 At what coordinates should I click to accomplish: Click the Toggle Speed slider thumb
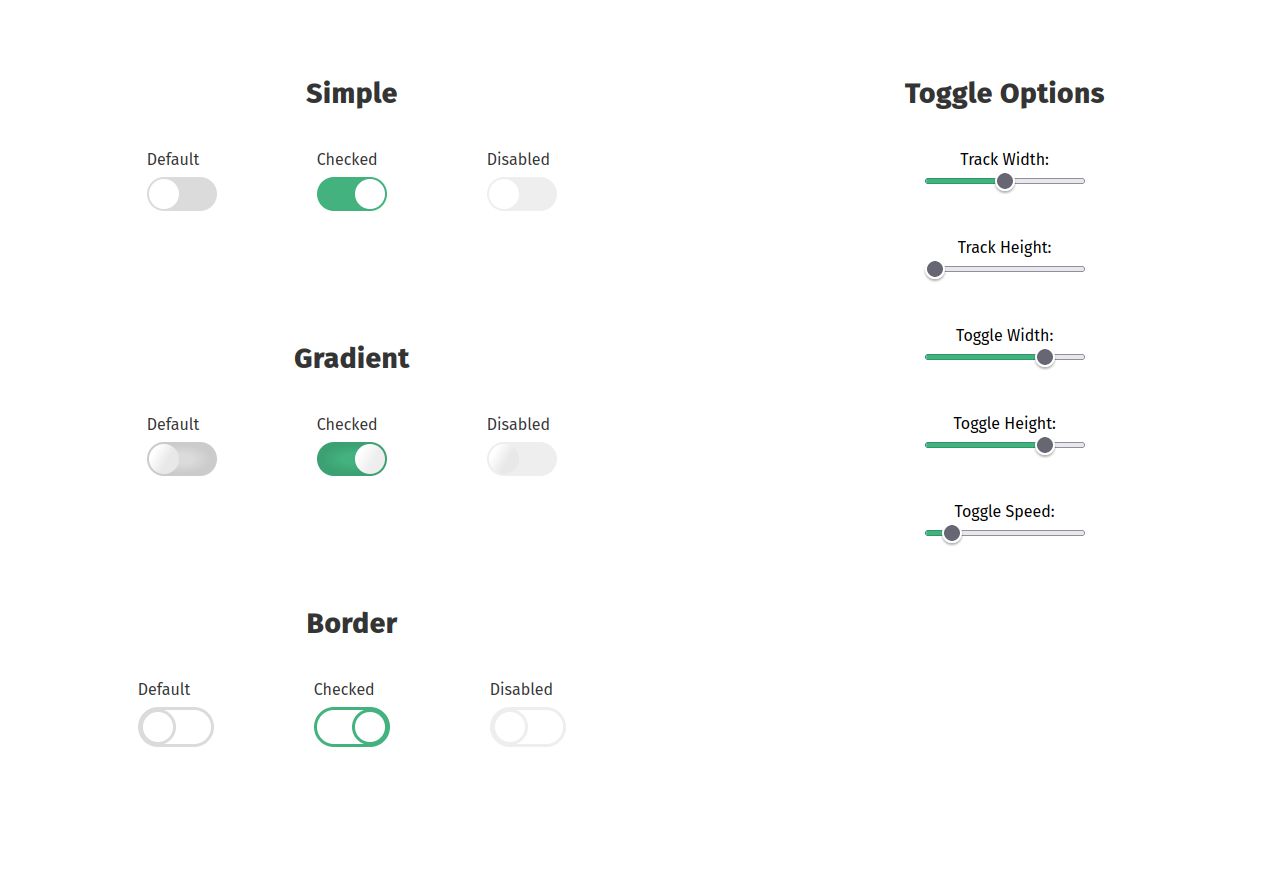(952, 533)
